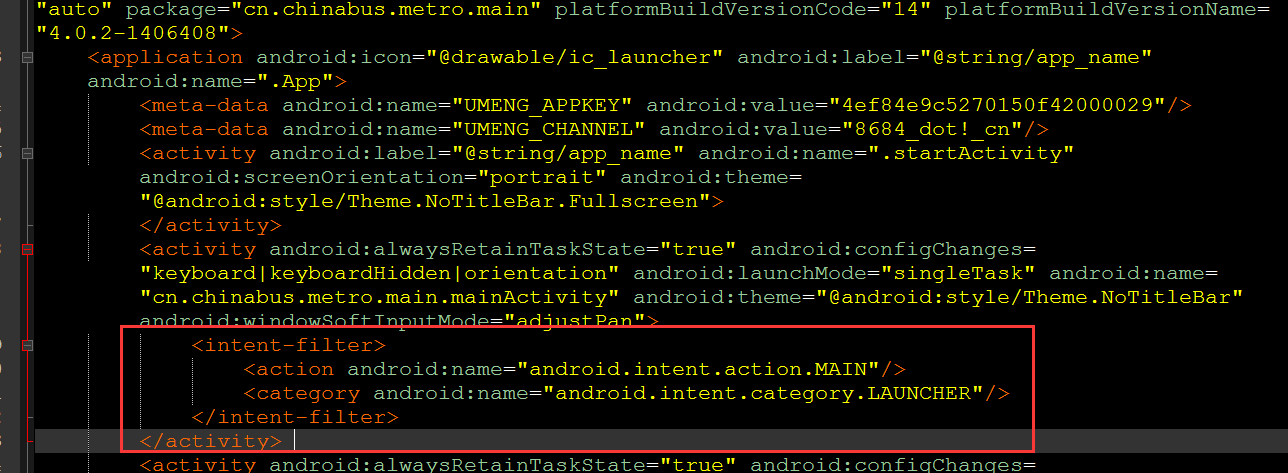
Task: Collapse the mainActivity activity red fold marker
Action: [x=27, y=249]
